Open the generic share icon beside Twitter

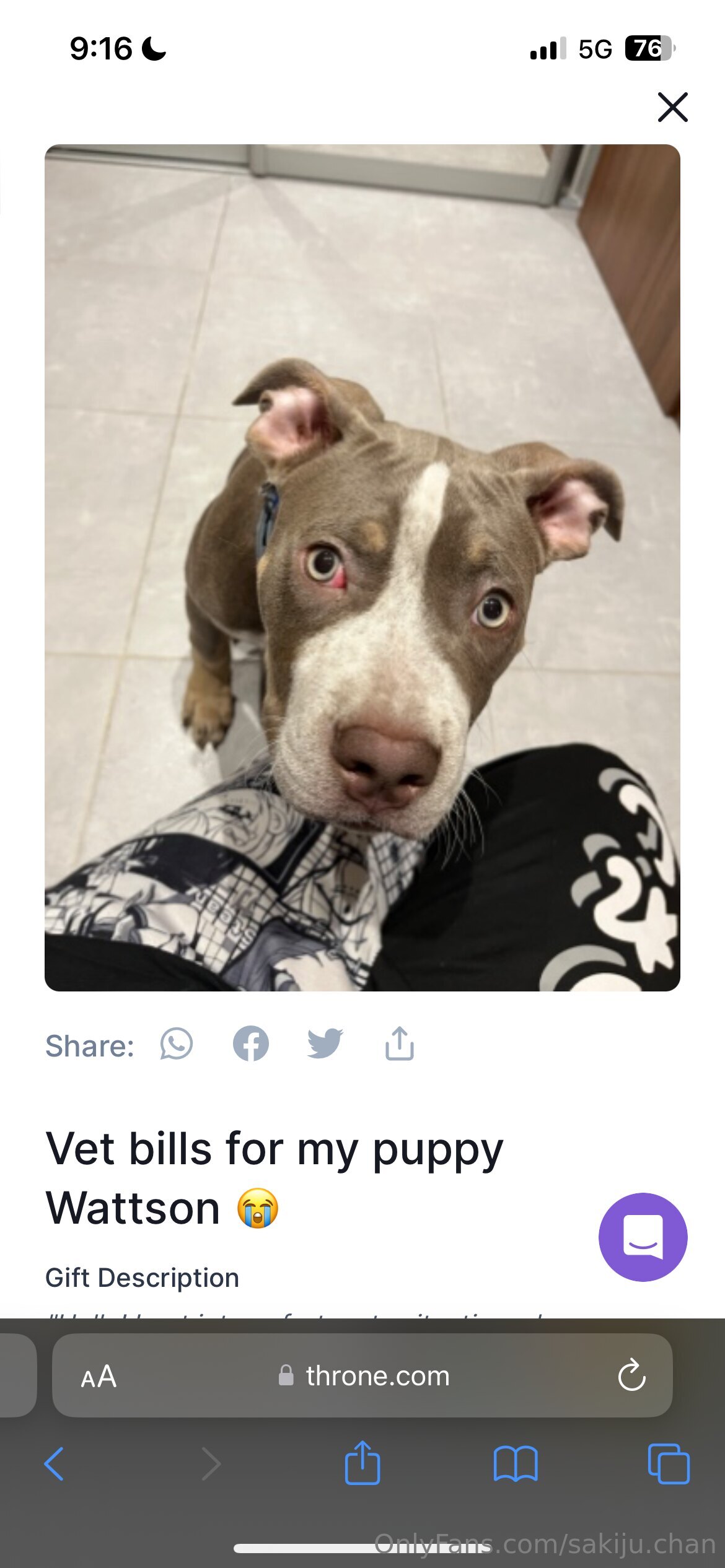click(x=400, y=1044)
